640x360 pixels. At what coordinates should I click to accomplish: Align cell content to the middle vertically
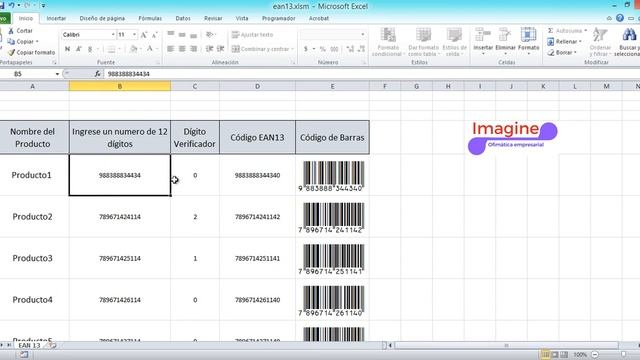[x=182, y=35]
